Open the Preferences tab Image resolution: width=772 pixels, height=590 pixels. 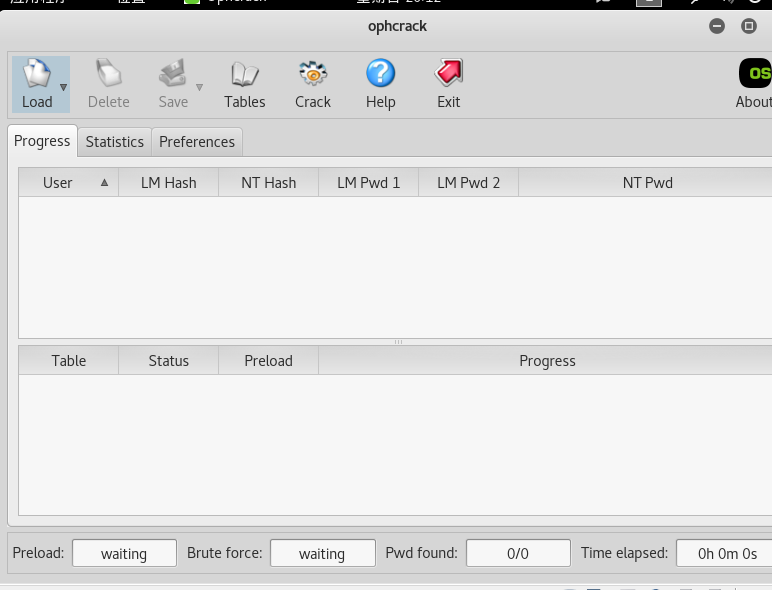197,142
